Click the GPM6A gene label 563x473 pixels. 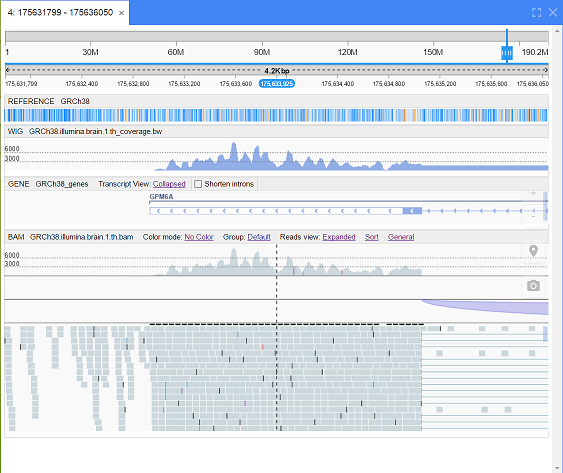161,196
